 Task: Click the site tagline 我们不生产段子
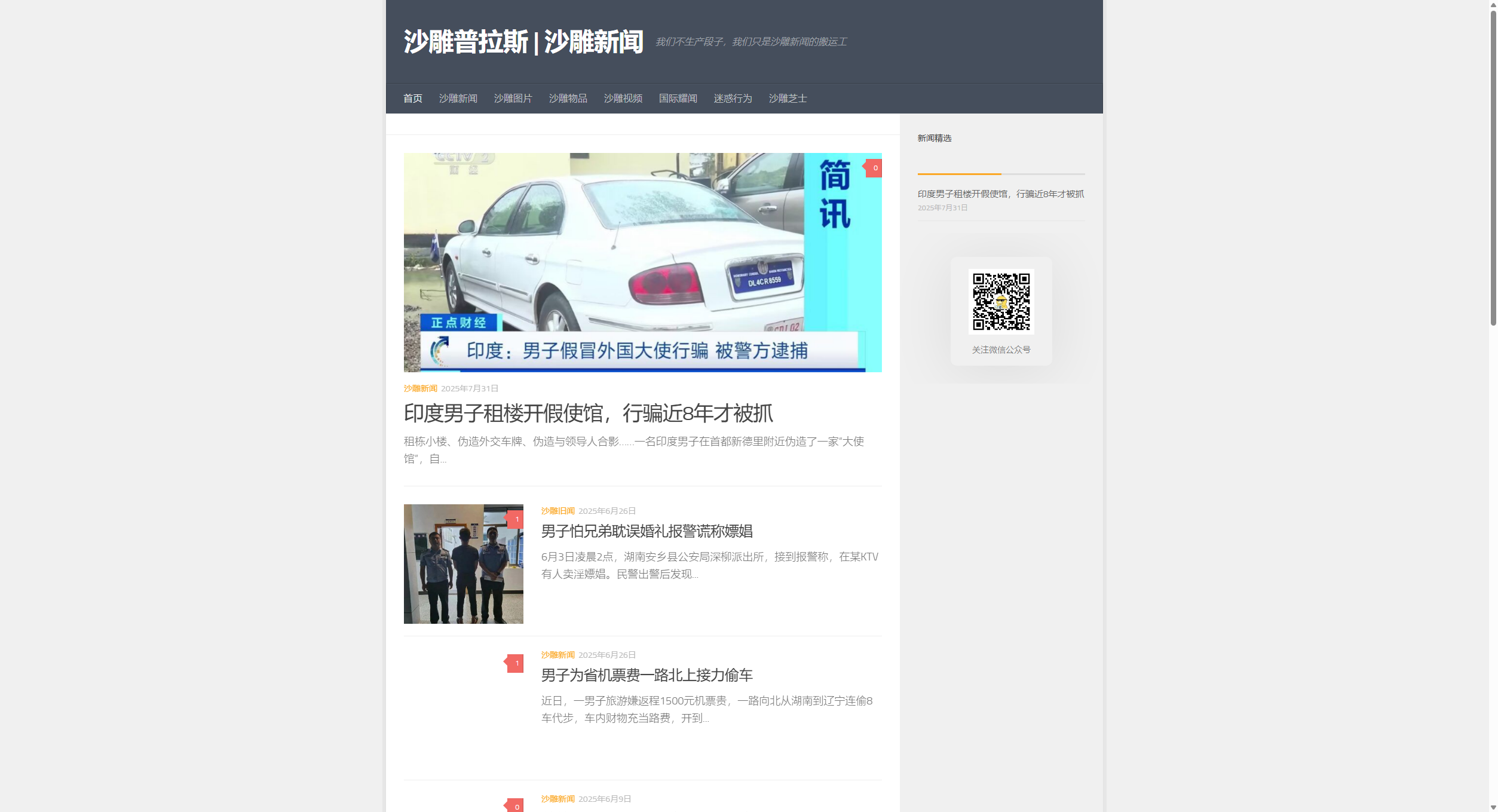750,42
